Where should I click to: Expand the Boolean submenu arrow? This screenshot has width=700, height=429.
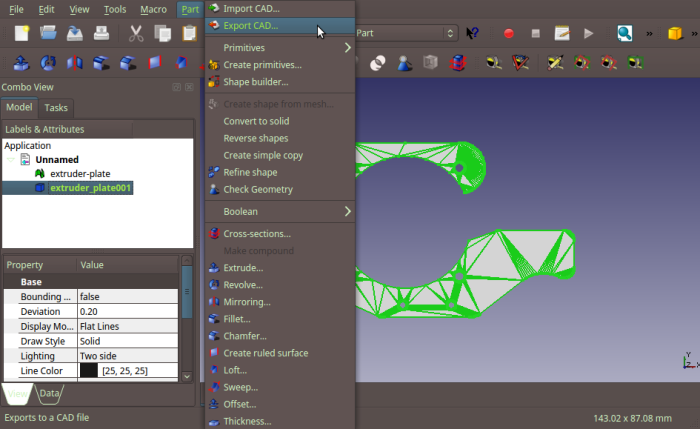[x=347, y=212]
